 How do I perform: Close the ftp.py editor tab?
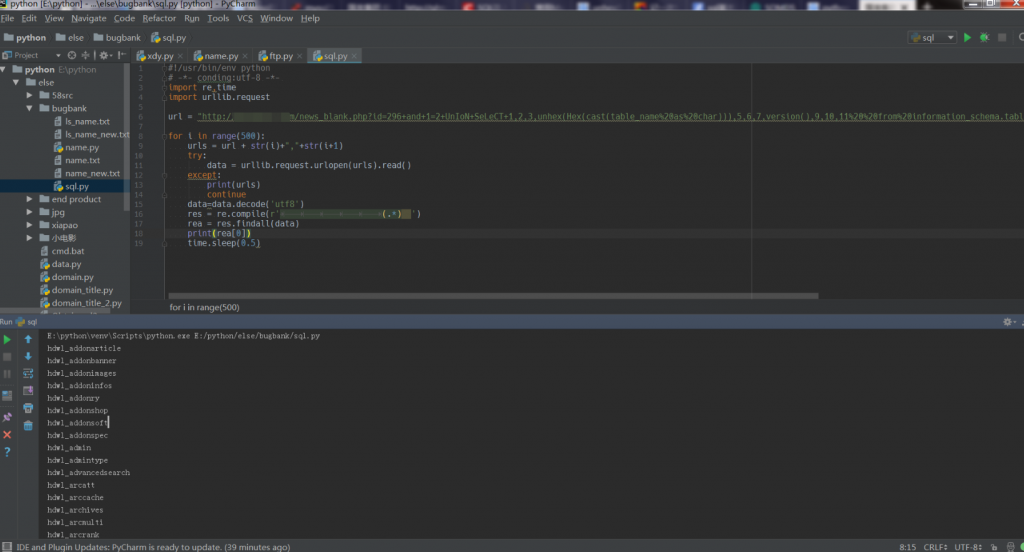point(300,56)
